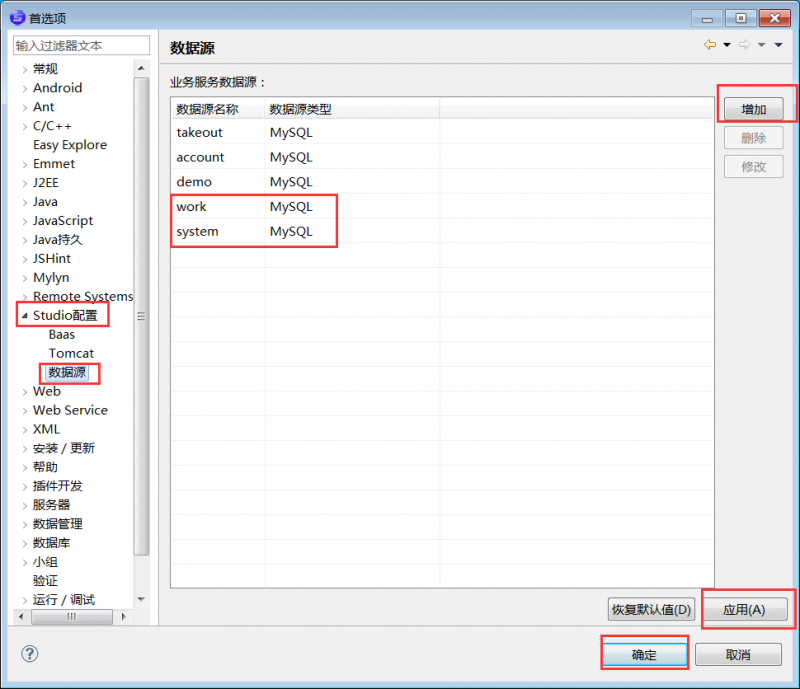
Task: Select Remote Systems in the tree
Action: tap(83, 297)
